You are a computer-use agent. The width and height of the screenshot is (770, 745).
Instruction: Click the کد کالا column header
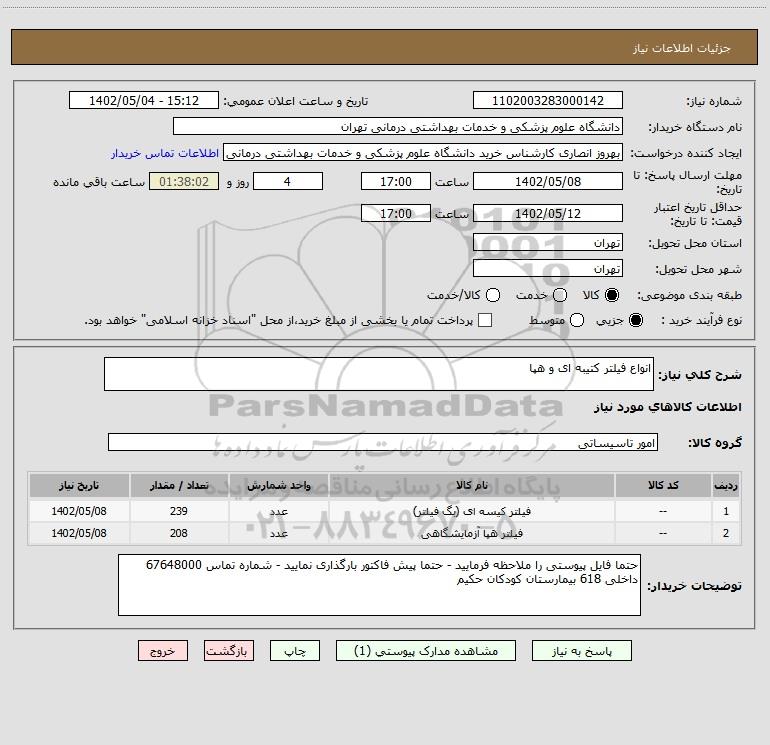click(x=663, y=485)
